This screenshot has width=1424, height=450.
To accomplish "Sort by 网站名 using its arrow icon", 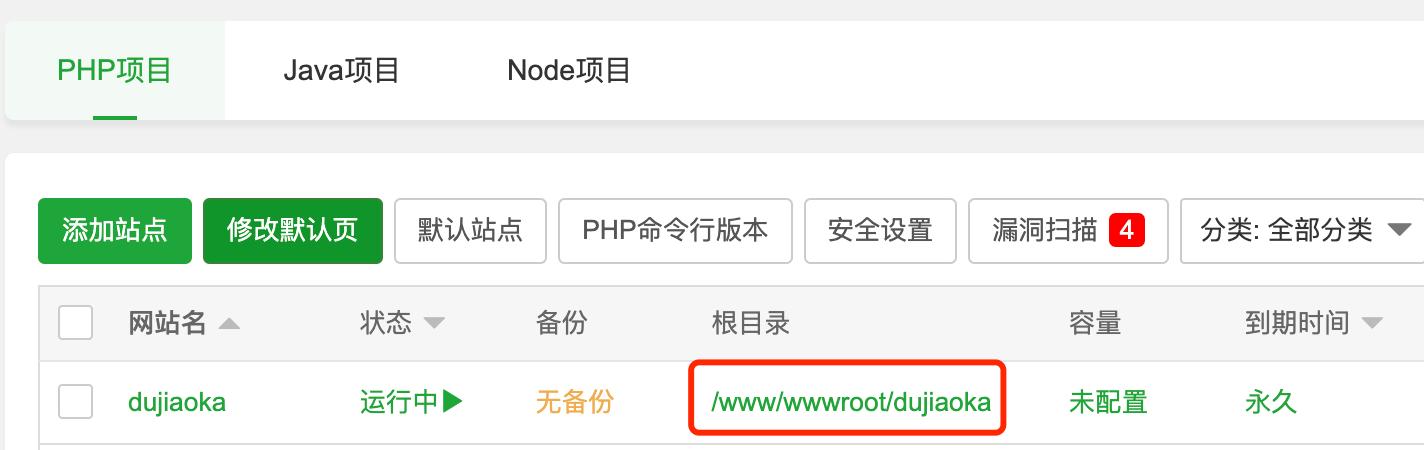I will (229, 323).
